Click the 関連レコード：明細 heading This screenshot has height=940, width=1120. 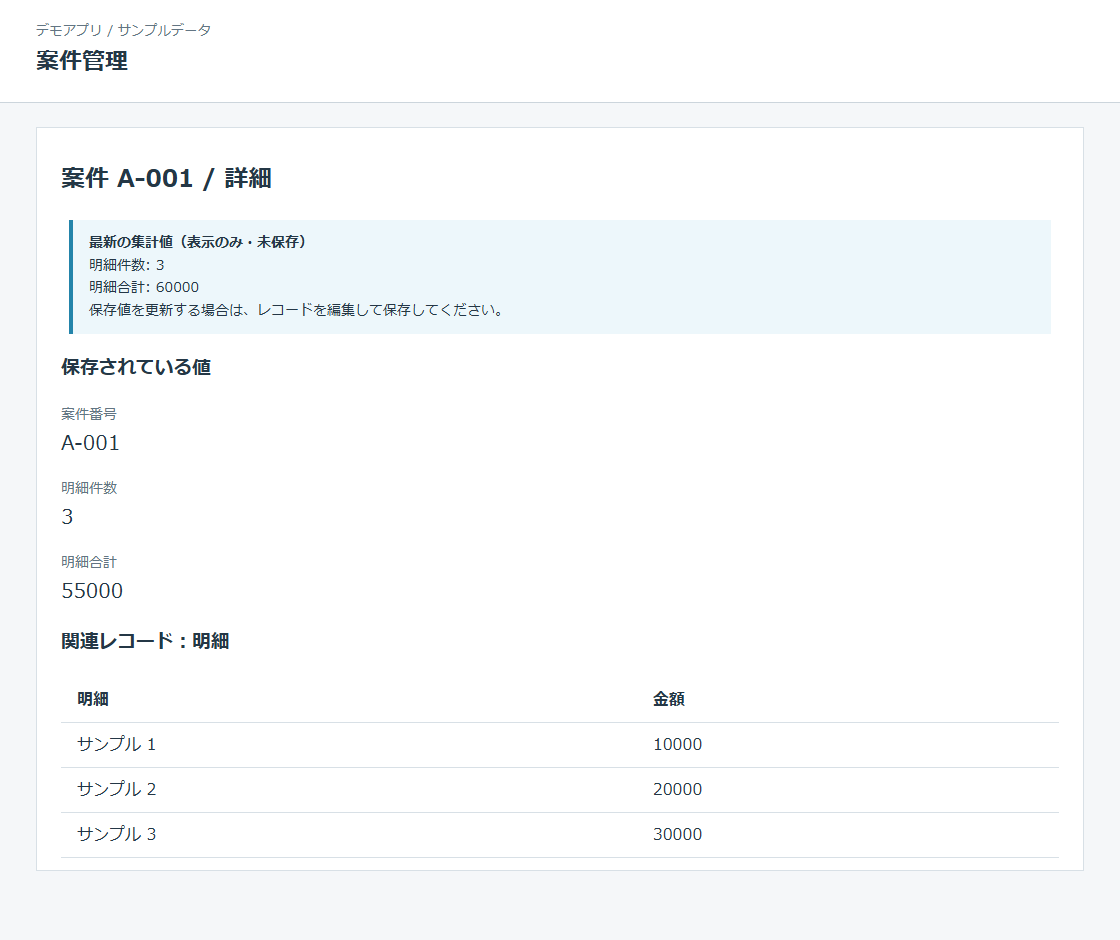pos(145,641)
